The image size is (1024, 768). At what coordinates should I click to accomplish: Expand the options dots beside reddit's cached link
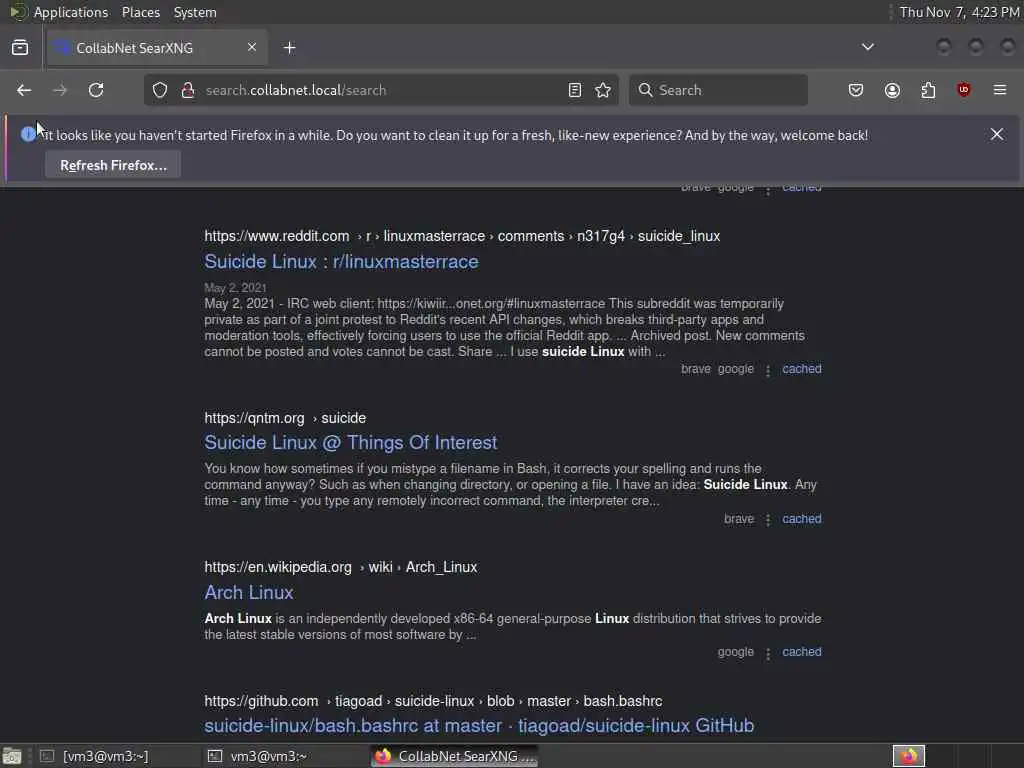[x=768, y=370]
